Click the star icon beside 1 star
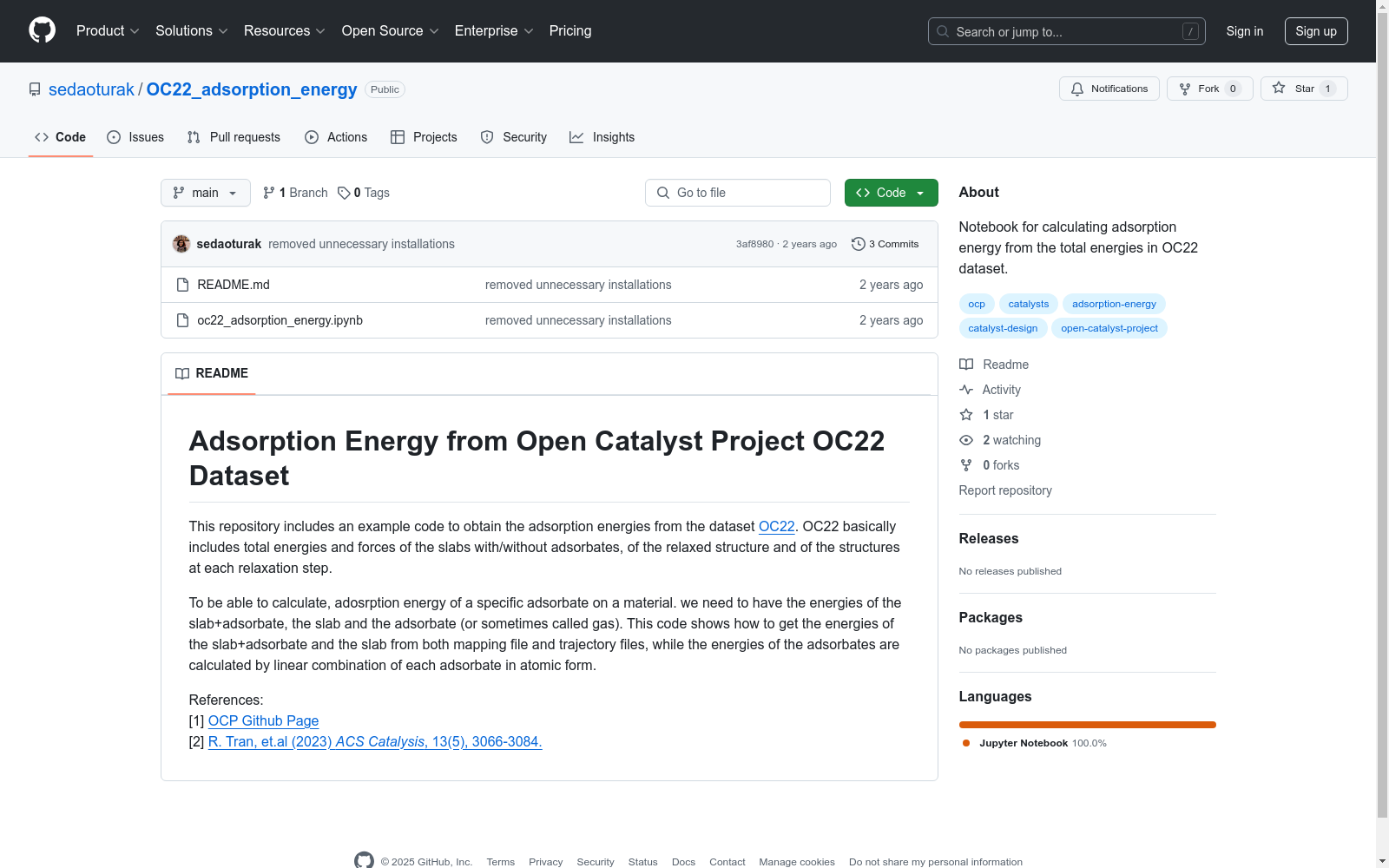Screen dimensions: 1389x868 [966, 415]
